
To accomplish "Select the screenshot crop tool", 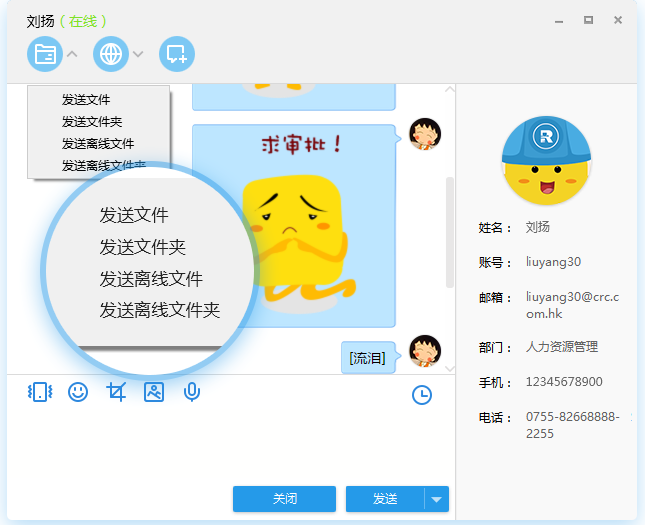I will click(x=116, y=392).
